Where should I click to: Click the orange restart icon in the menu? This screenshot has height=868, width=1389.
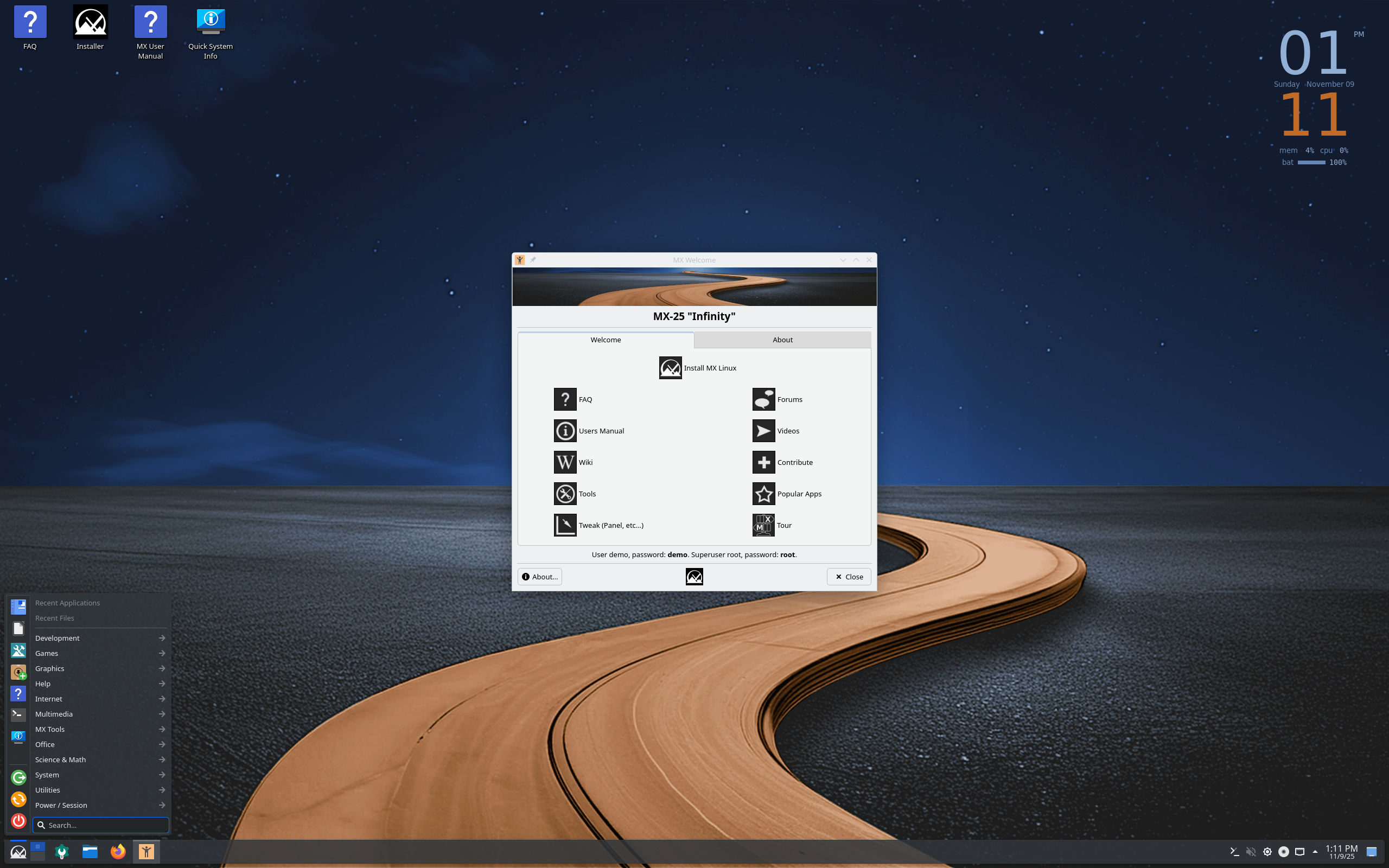click(x=18, y=799)
